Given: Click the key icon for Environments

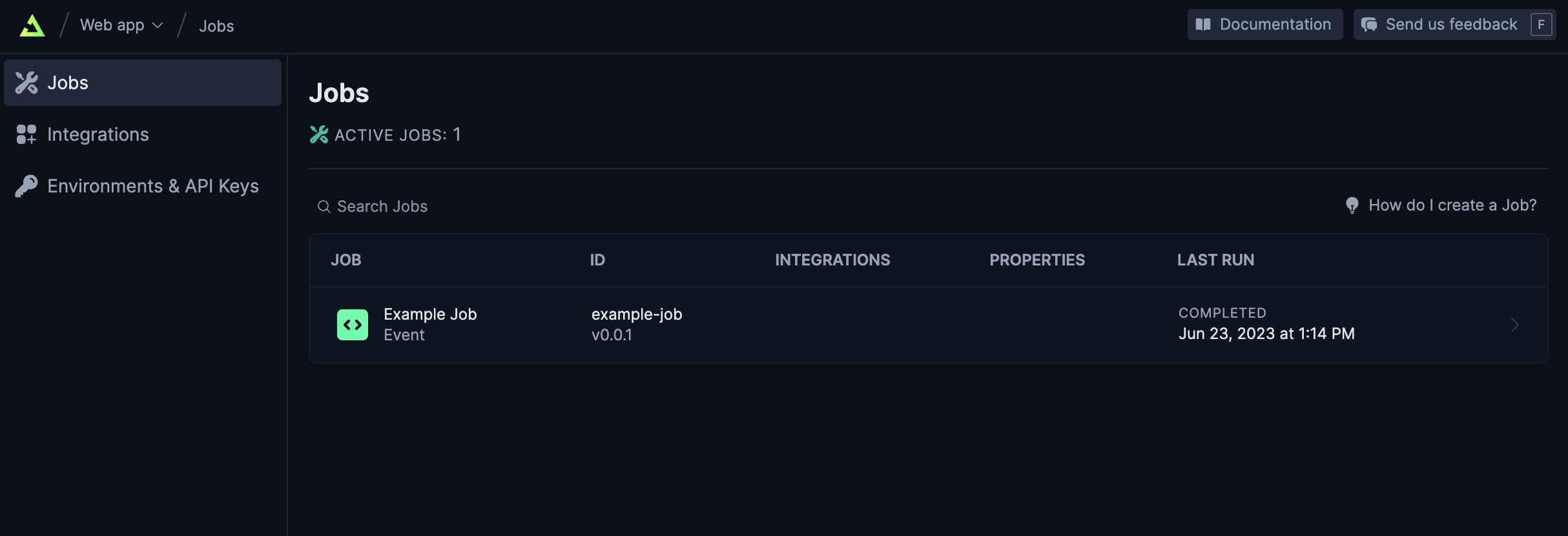Looking at the screenshot, I should coord(26,186).
